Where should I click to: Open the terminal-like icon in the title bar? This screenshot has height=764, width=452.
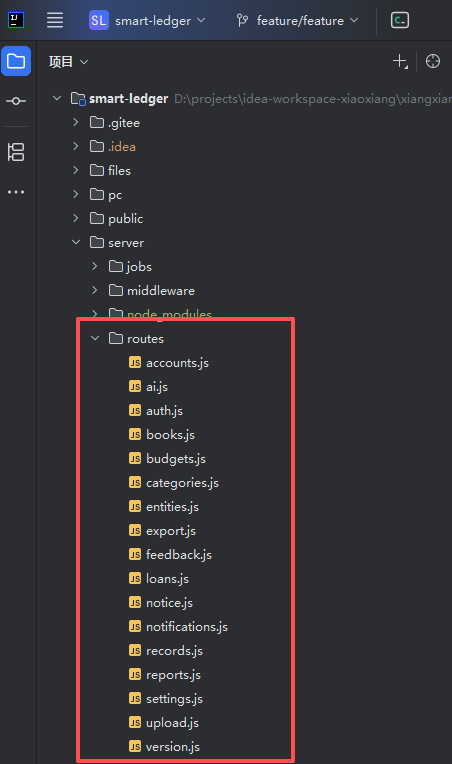point(400,20)
